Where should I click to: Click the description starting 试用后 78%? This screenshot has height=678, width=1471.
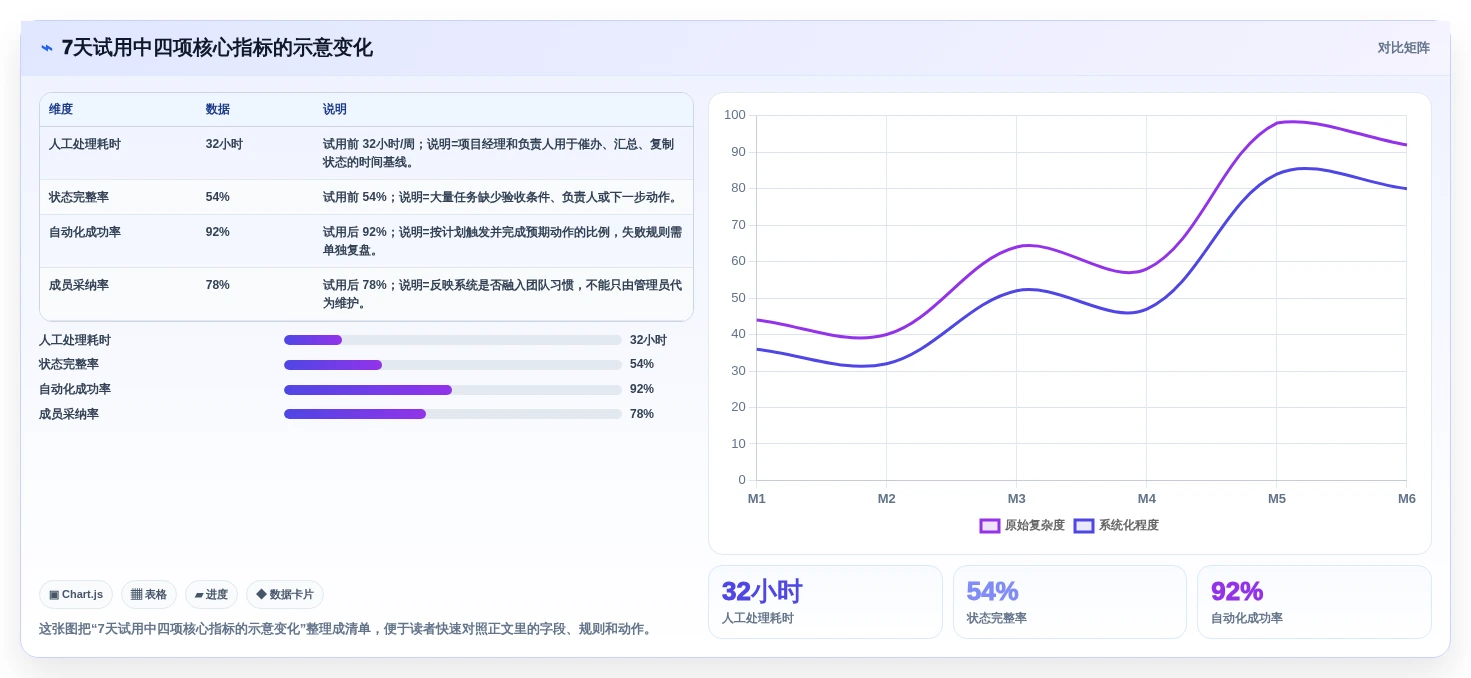click(x=502, y=294)
